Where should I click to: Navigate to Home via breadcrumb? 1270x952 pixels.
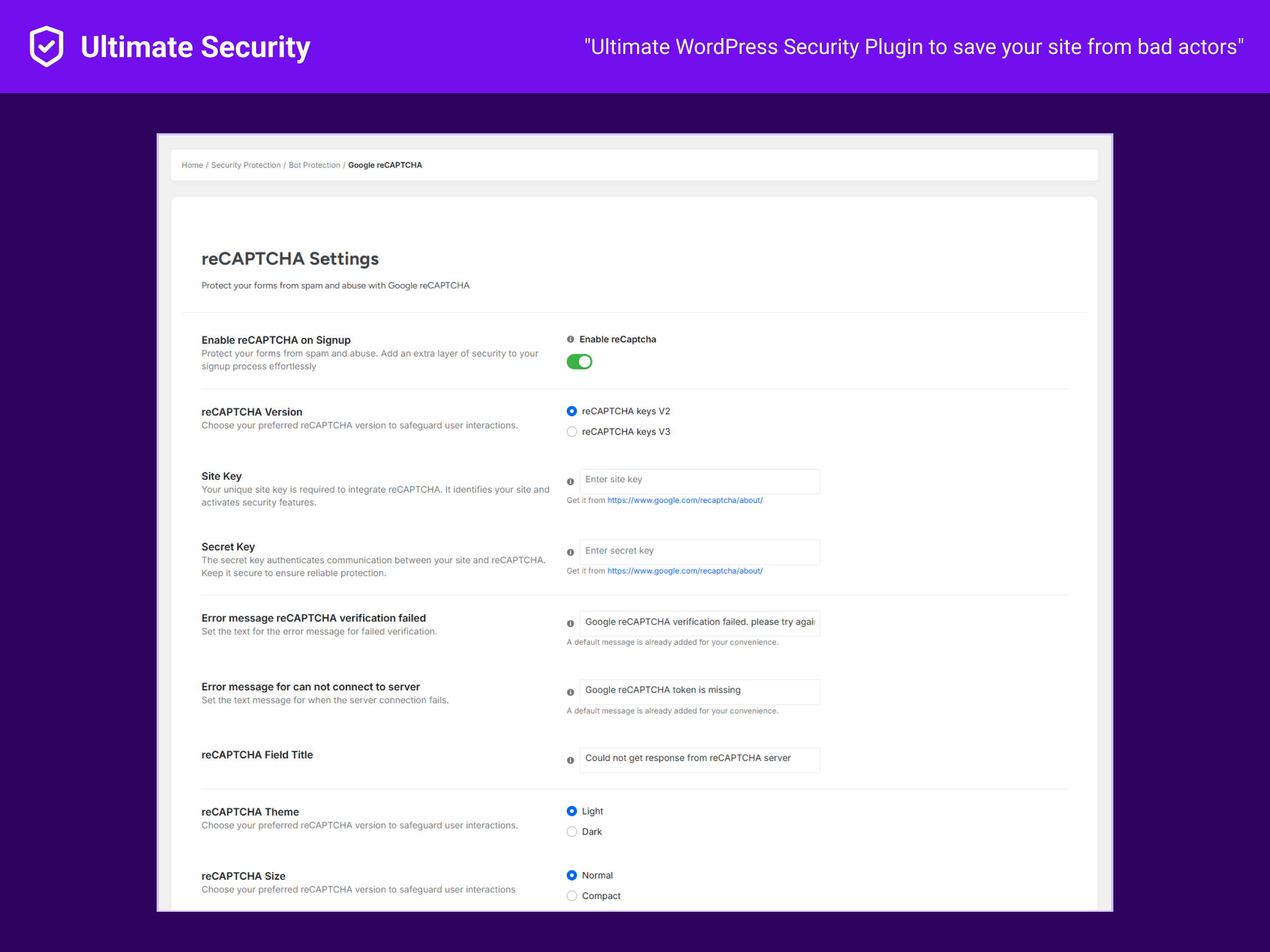(x=192, y=164)
